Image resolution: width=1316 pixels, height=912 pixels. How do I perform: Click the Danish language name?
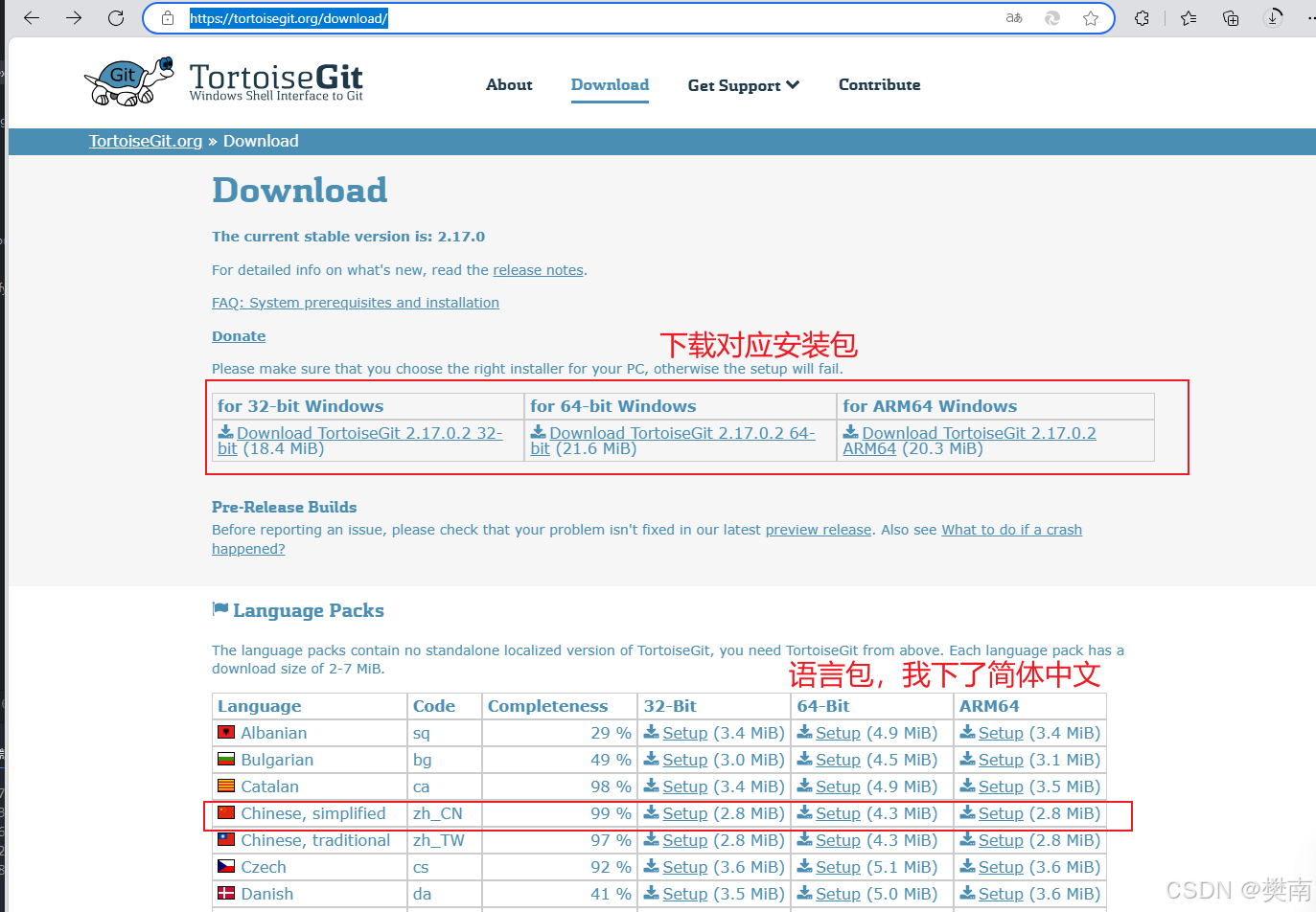(x=267, y=894)
